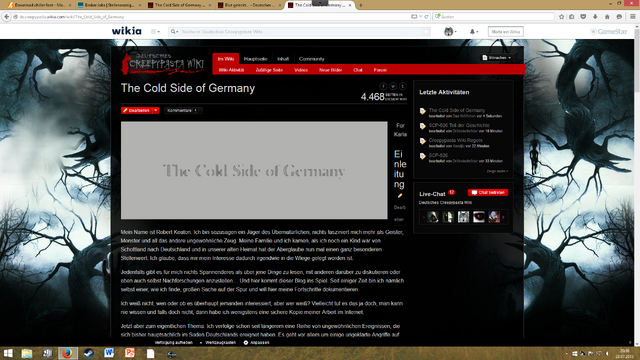This screenshot has height=360, width=640.
Task: Open the Mitmachen dropdown
Action: 497,58
